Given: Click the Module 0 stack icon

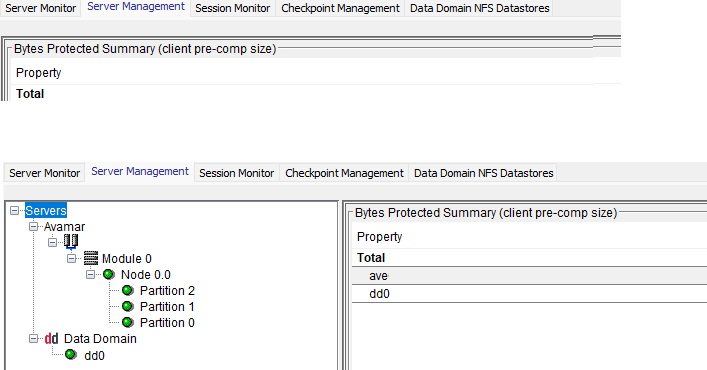Looking at the screenshot, I should click(x=91, y=258).
